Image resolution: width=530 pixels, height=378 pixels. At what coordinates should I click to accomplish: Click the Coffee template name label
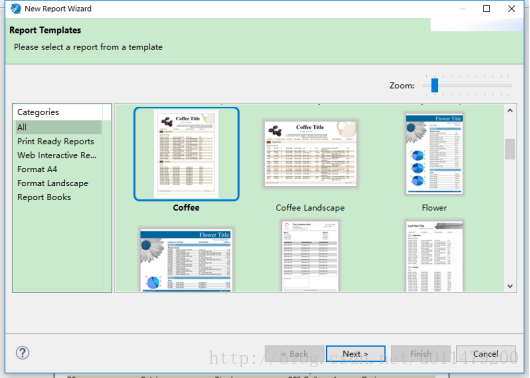pos(186,208)
